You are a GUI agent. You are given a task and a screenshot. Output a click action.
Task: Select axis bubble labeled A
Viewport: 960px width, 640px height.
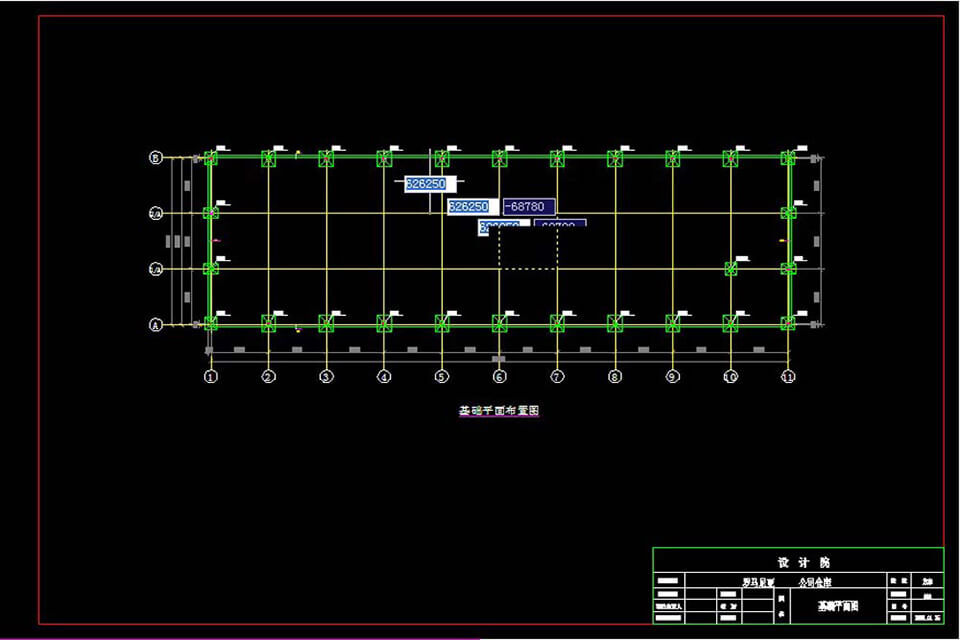[x=156, y=324]
